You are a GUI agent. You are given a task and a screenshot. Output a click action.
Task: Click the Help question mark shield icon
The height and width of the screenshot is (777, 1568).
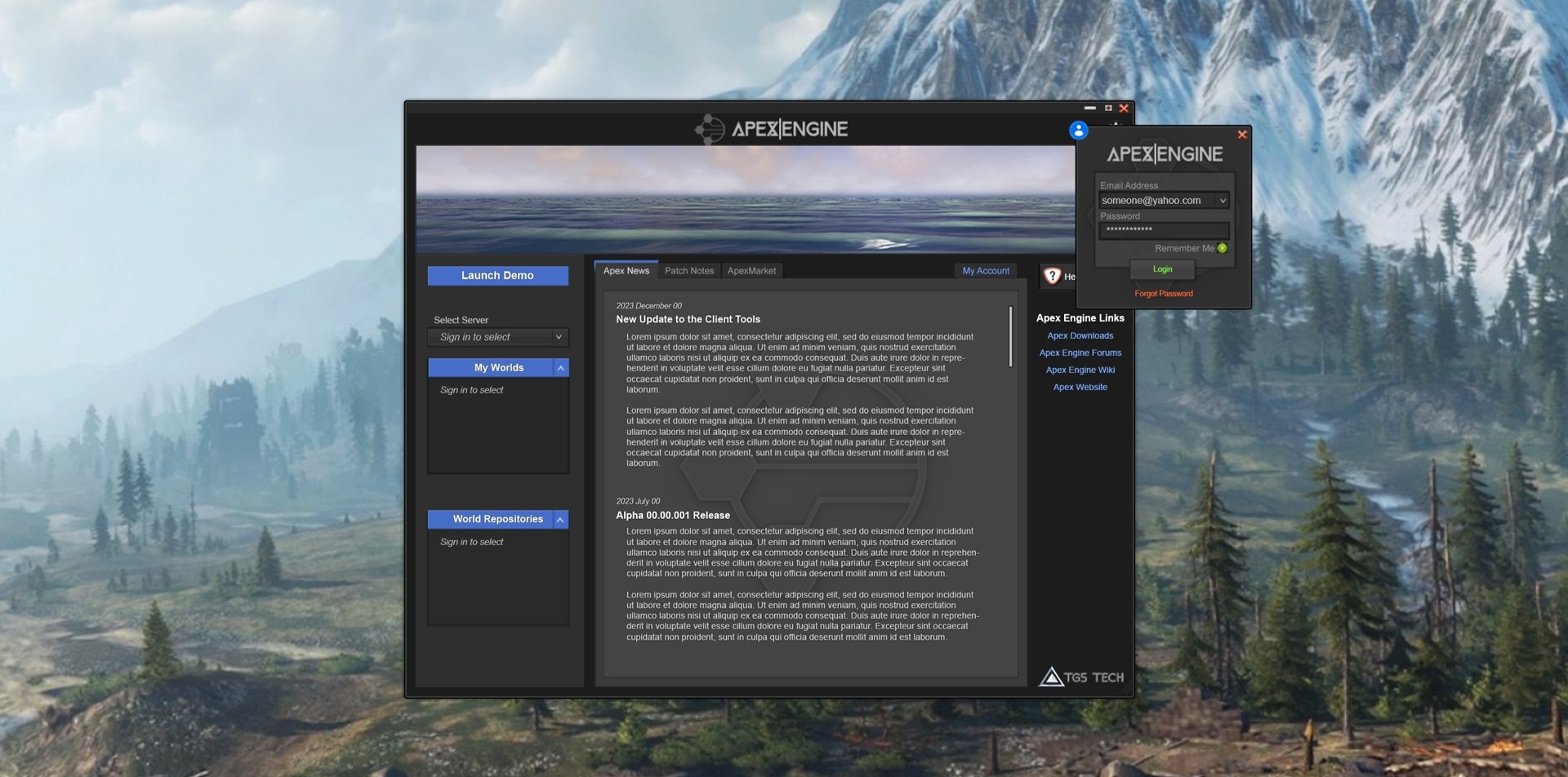[x=1052, y=277]
